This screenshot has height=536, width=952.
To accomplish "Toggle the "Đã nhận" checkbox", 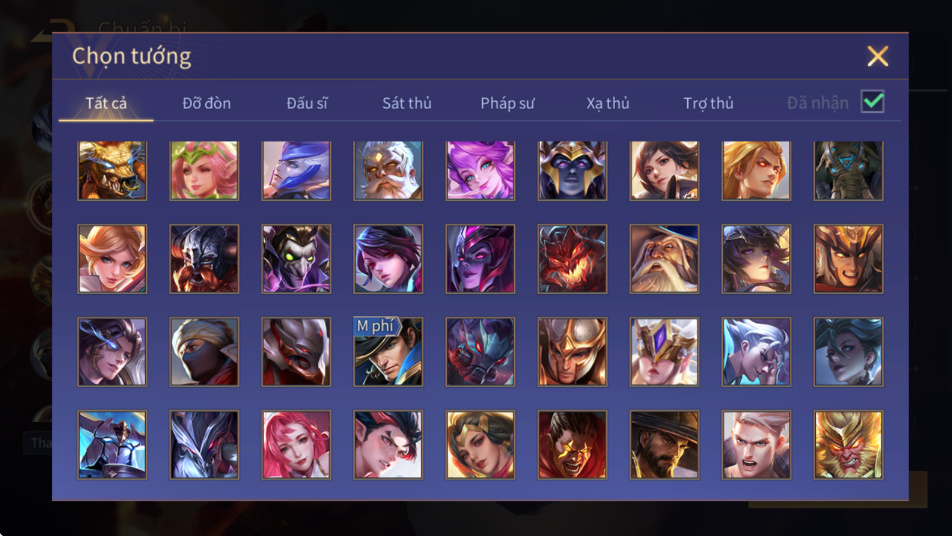I will (872, 101).
